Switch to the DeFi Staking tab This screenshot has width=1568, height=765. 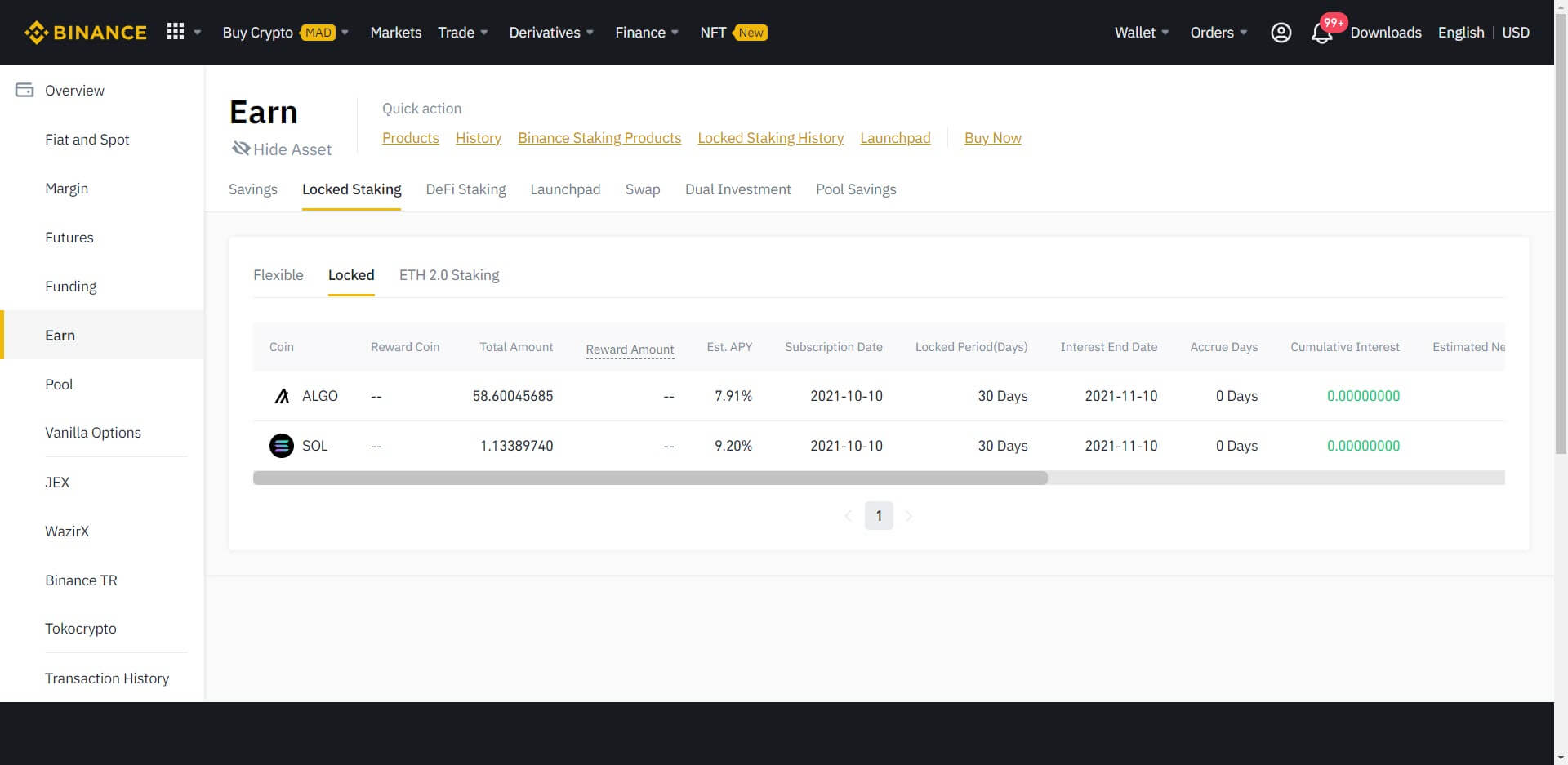465,189
